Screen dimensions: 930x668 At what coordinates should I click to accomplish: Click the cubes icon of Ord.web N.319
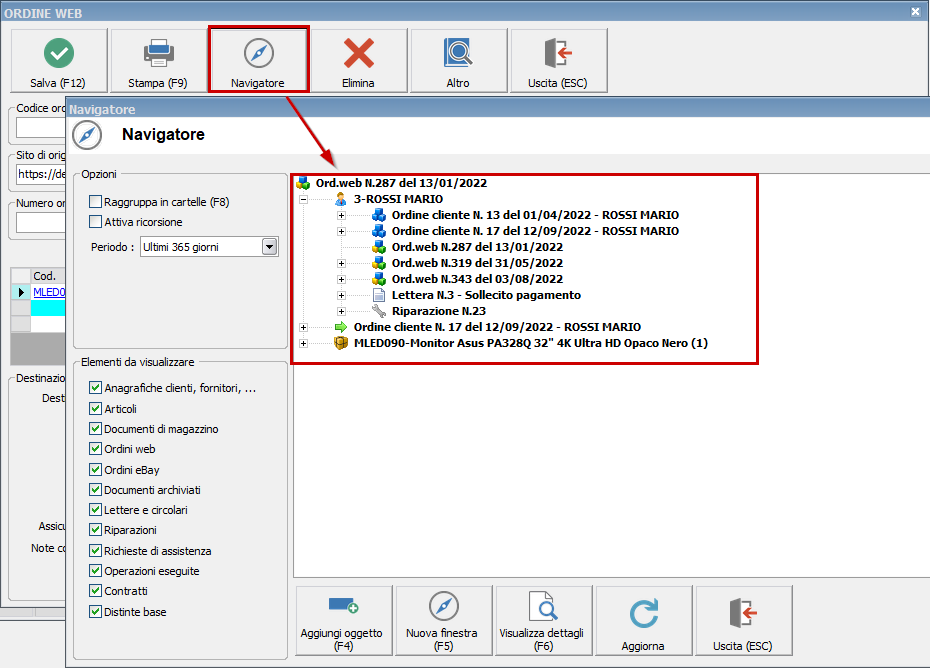379,263
